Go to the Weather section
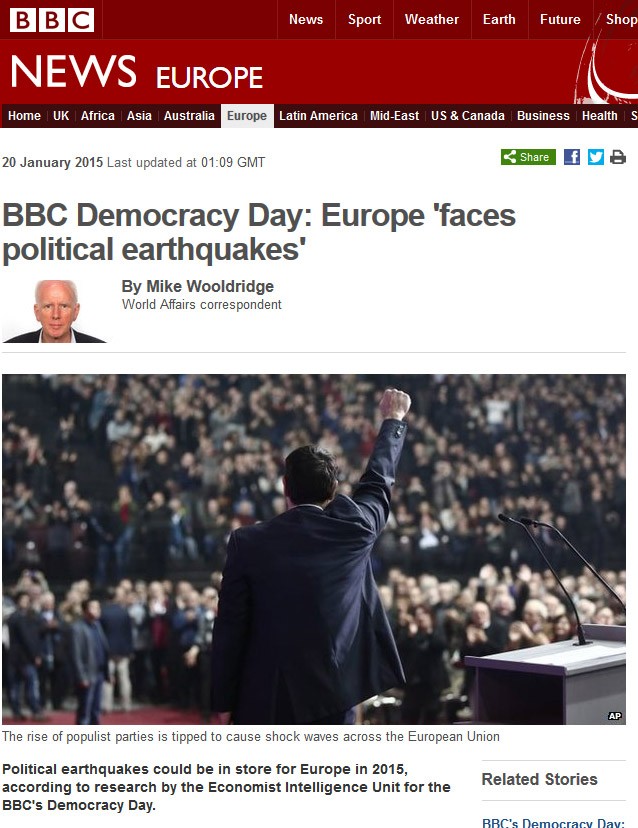638x828 pixels. point(431,20)
